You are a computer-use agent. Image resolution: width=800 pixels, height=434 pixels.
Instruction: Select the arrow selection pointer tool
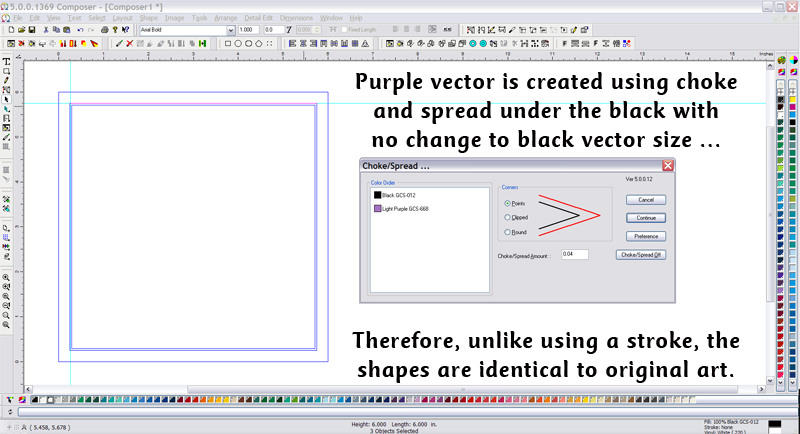(6, 99)
